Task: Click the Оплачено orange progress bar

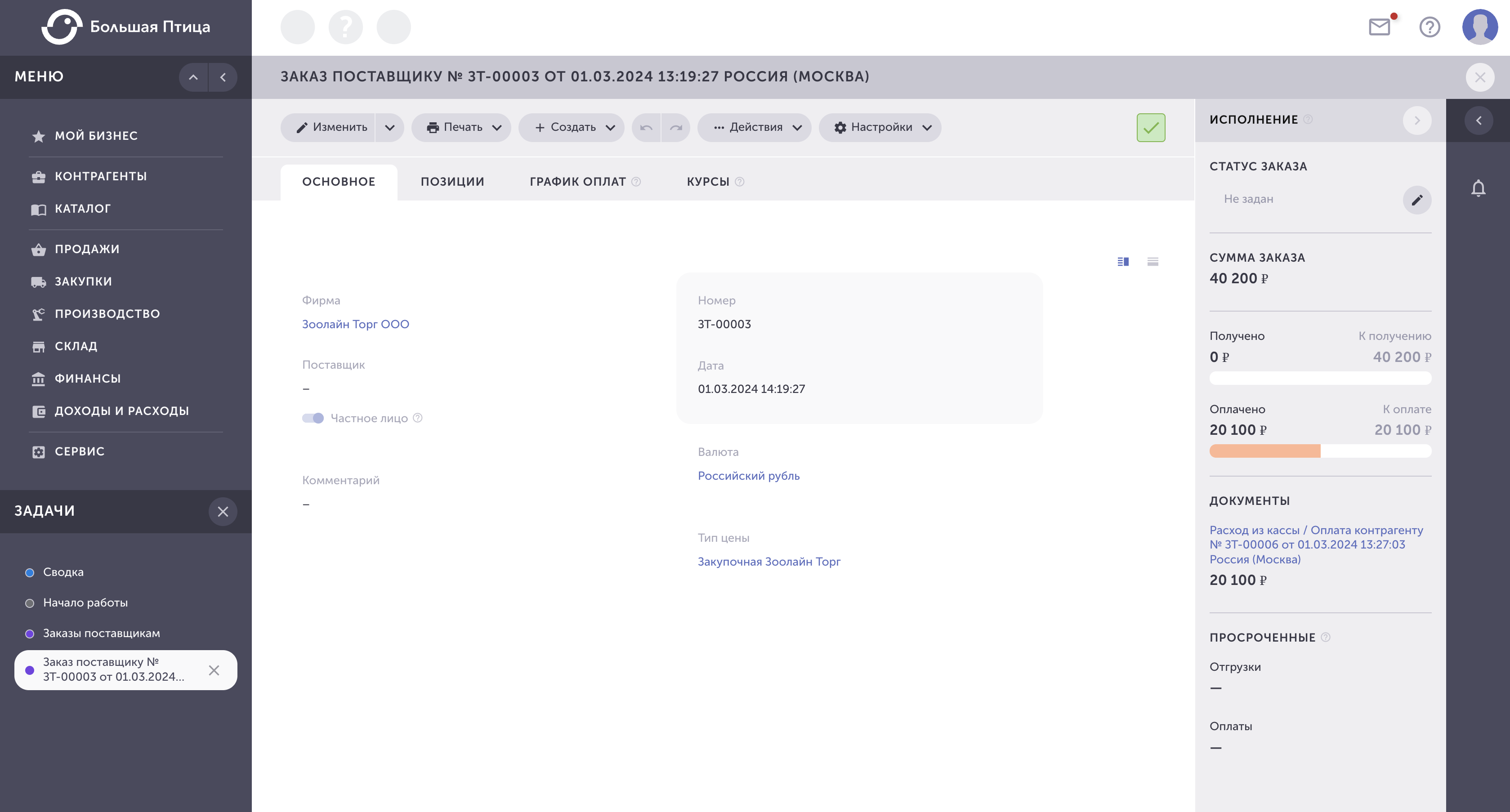Action: [x=1320, y=451]
